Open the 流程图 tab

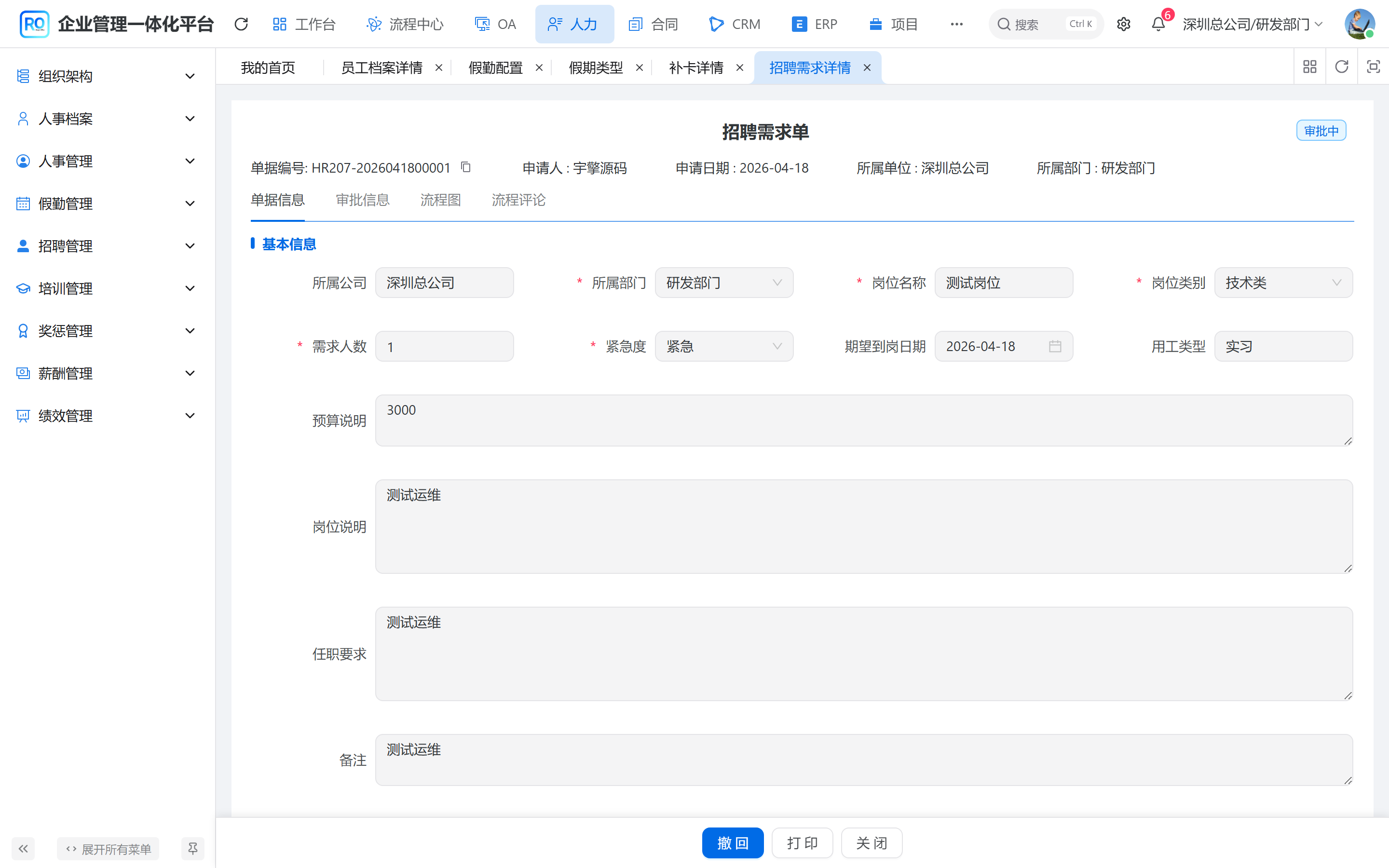pyautogui.click(x=440, y=200)
